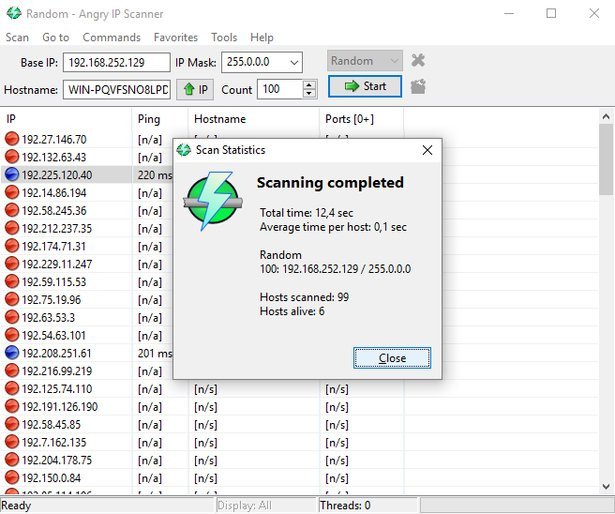This screenshot has width=615, height=514.
Task: Click the fetchers icon next to Start
Action: (x=418, y=87)
